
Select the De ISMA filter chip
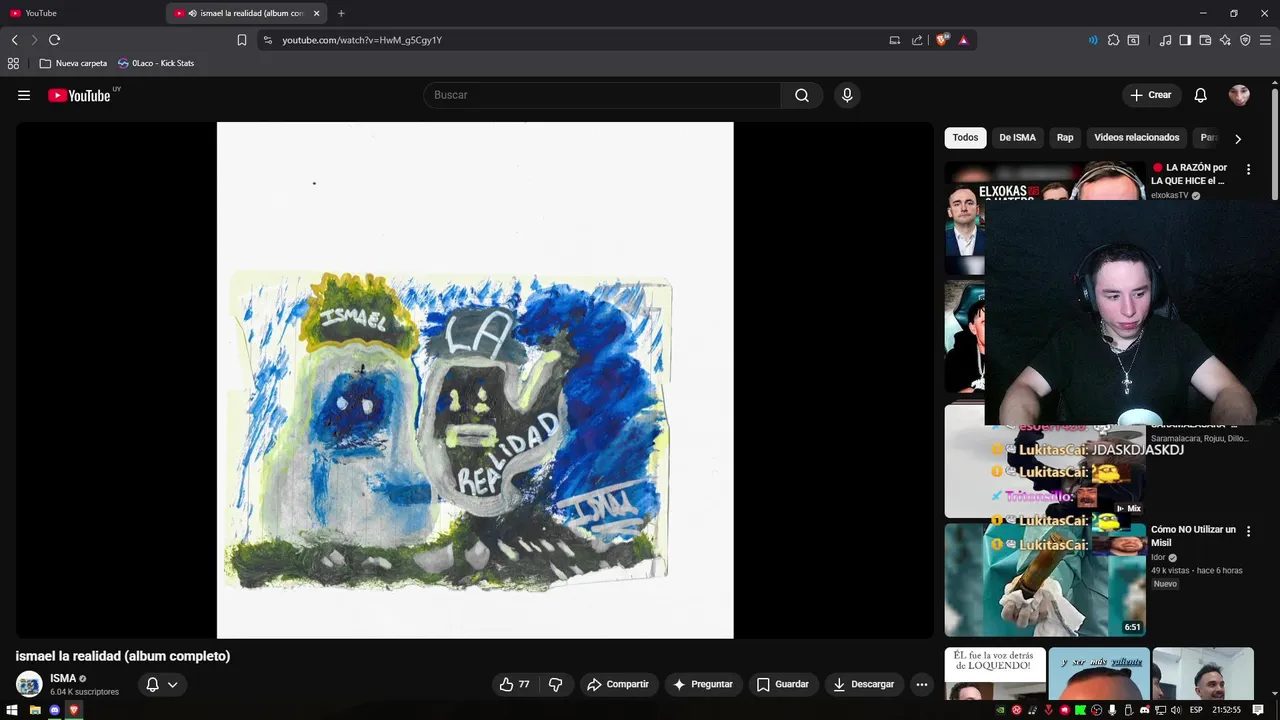[x=1017, y=138]
